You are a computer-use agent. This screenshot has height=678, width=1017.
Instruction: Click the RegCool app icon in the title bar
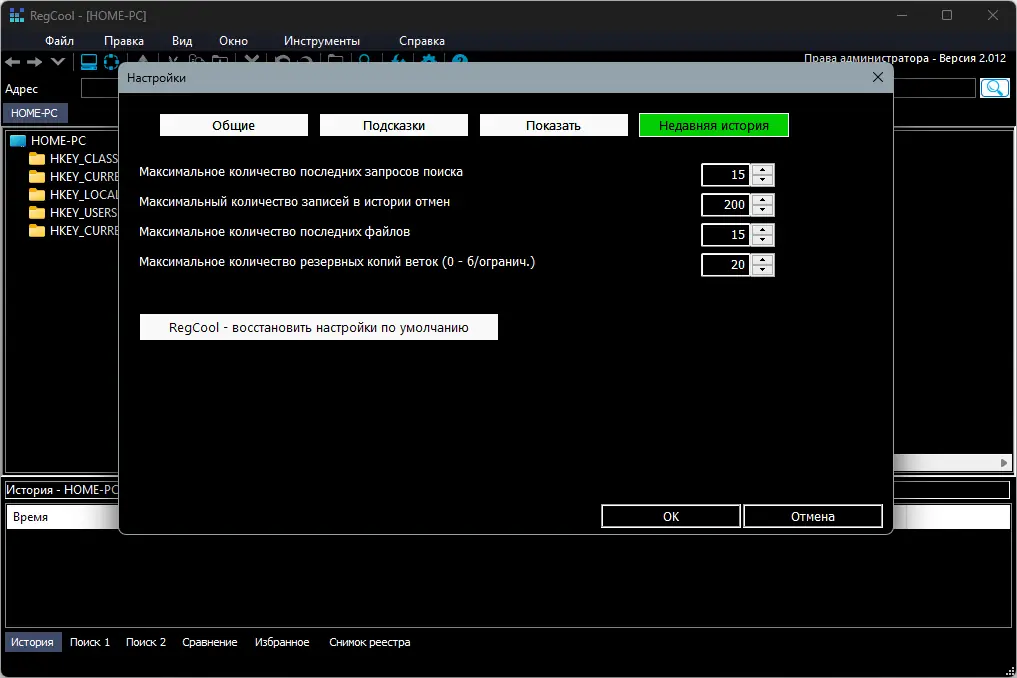[16, 15]
